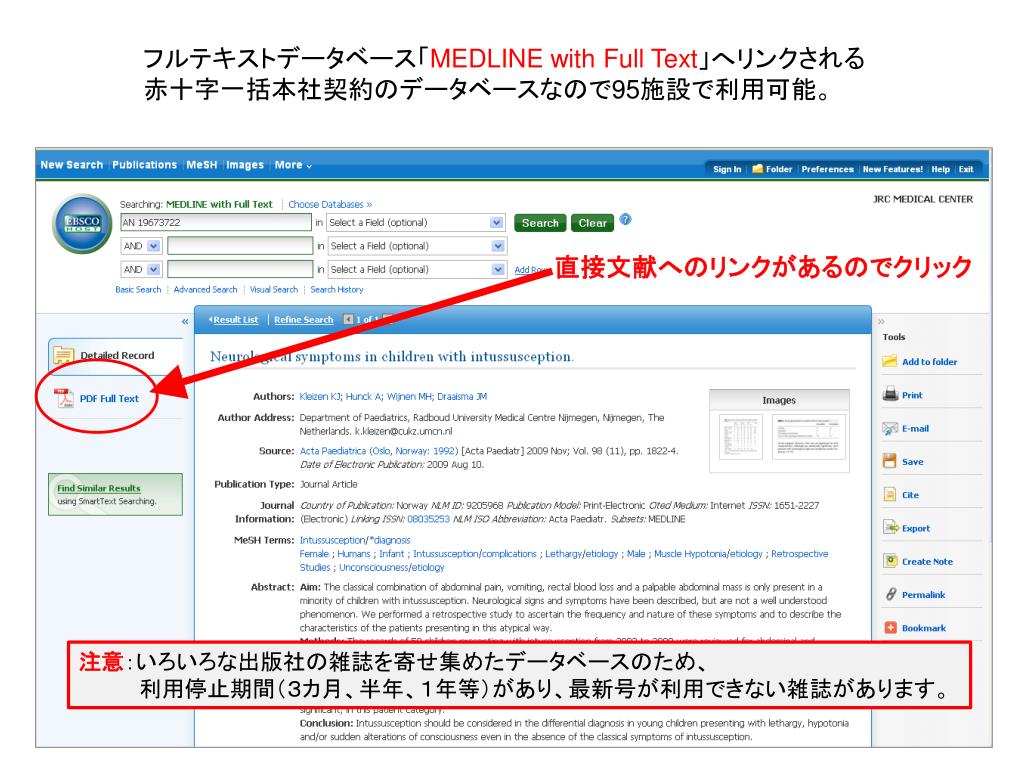Open second Select a Field dropdown
1024x768 pixels.
[498, 246]
